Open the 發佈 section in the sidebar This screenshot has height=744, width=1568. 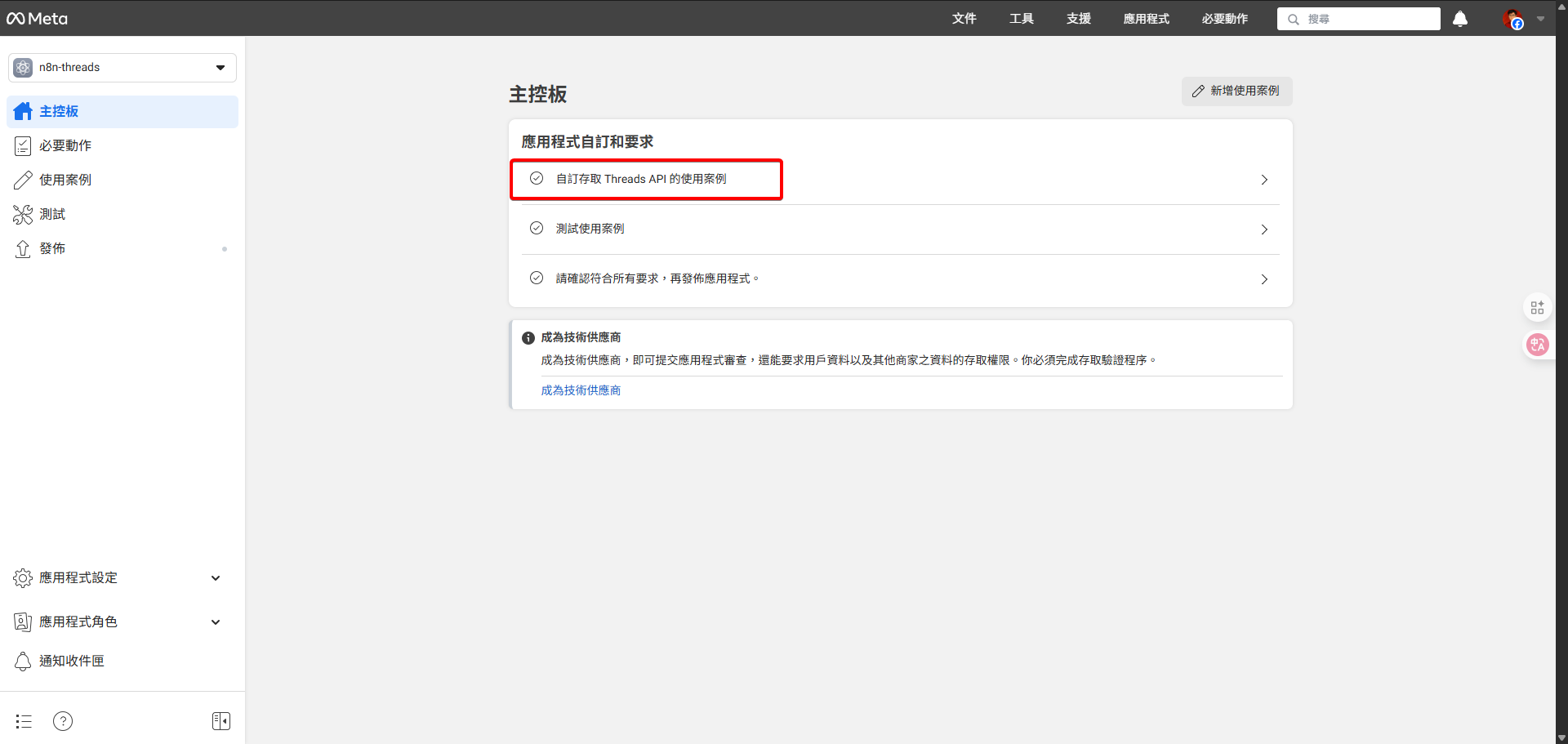[52, 248]
